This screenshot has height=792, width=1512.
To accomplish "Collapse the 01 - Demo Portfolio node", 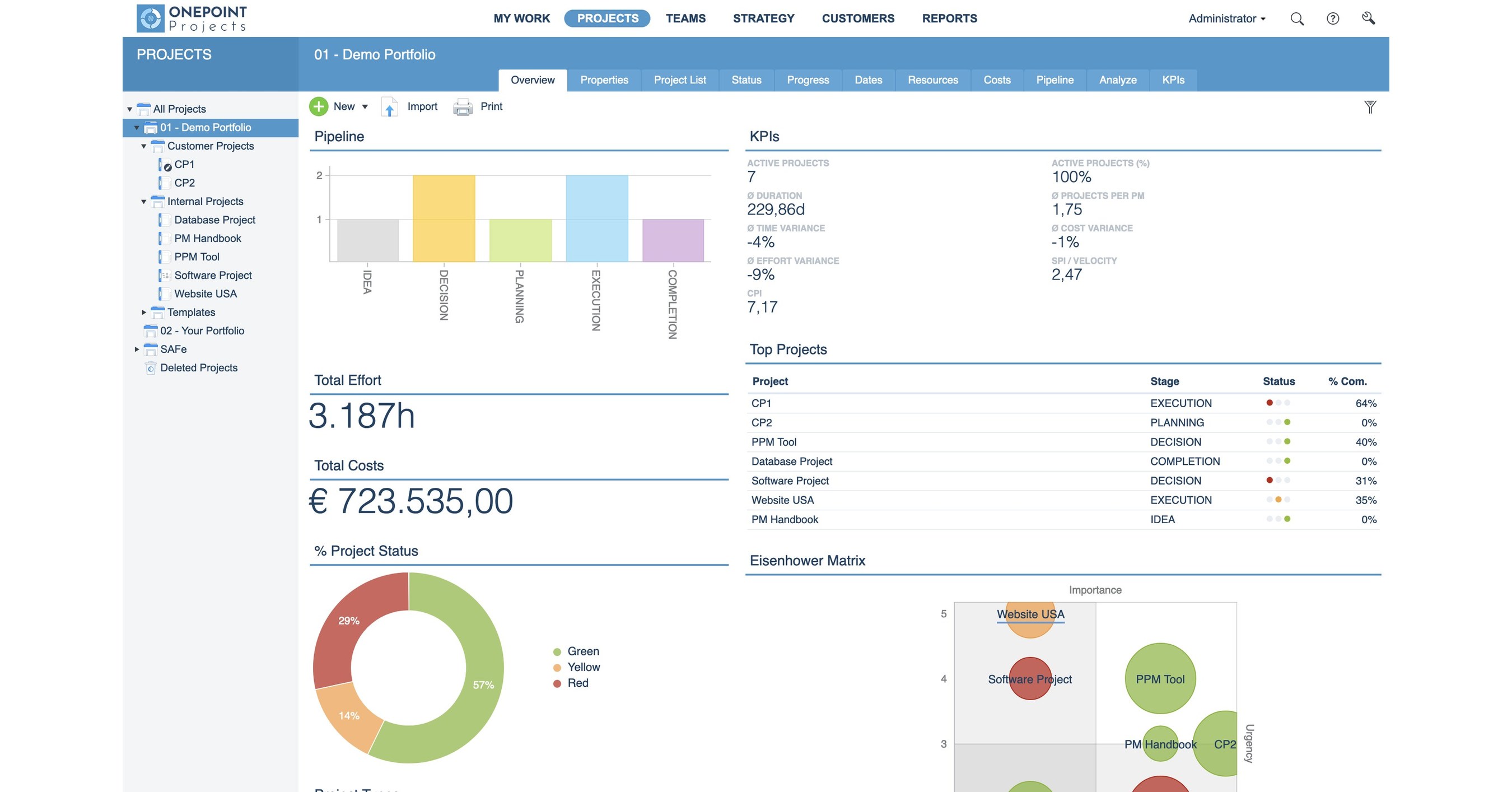I will [x=136, y=128].
